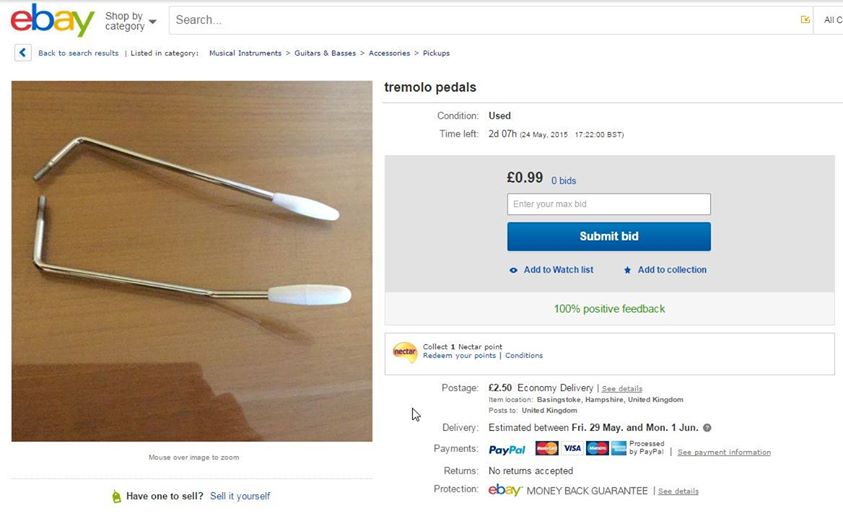The height and width of the screenshot is (516, 843).
Task: Click the 0 bids link
Action: click(x=563, y=181)
